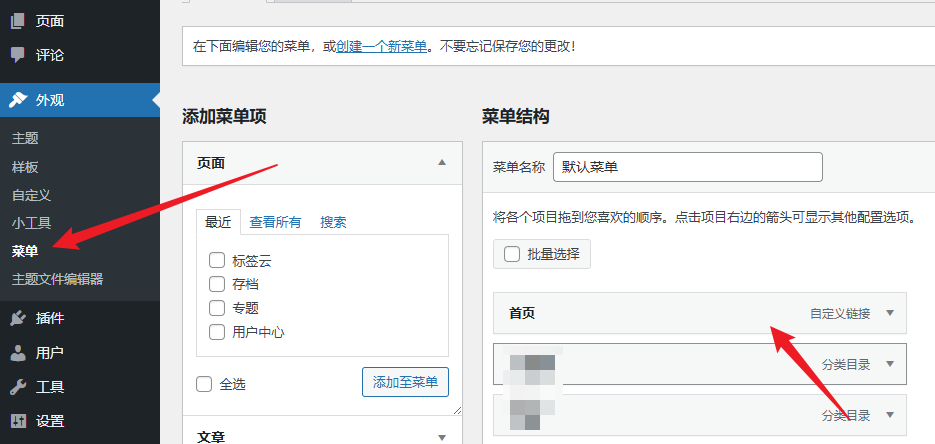Click the 用户 users person icon
The image size is (935, 444).
pos(18,352)
